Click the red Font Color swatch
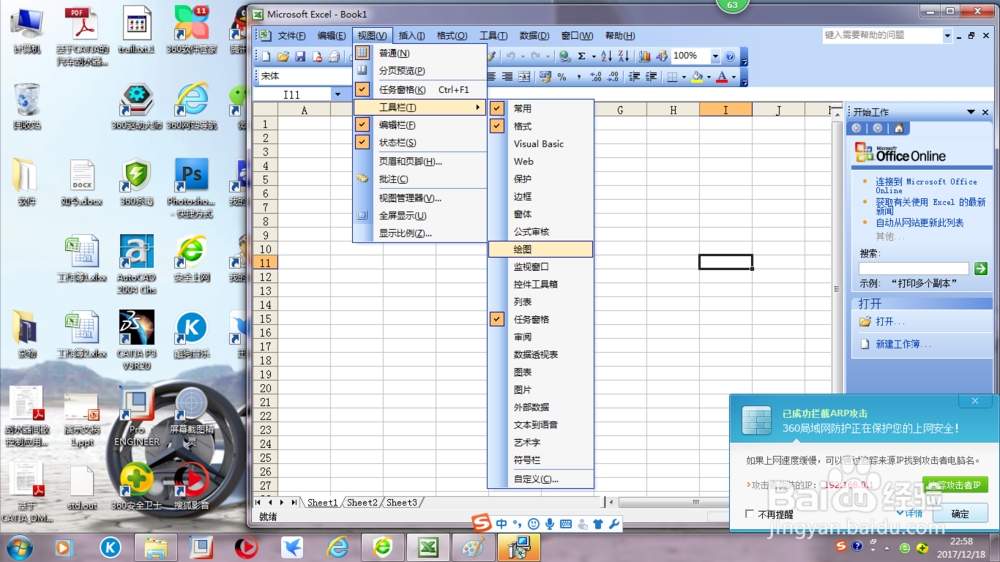This screenshot has height=562, width=1000. click(x=722, y=77)
